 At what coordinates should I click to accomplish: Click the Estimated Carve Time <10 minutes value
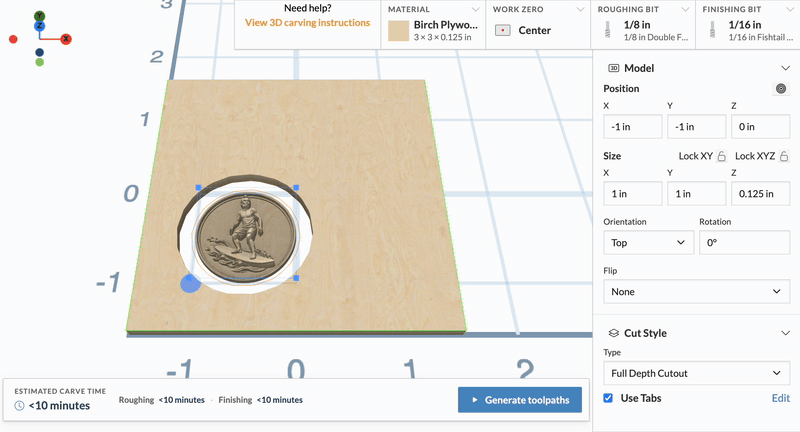pyautogui.click(x=59, y=406)
